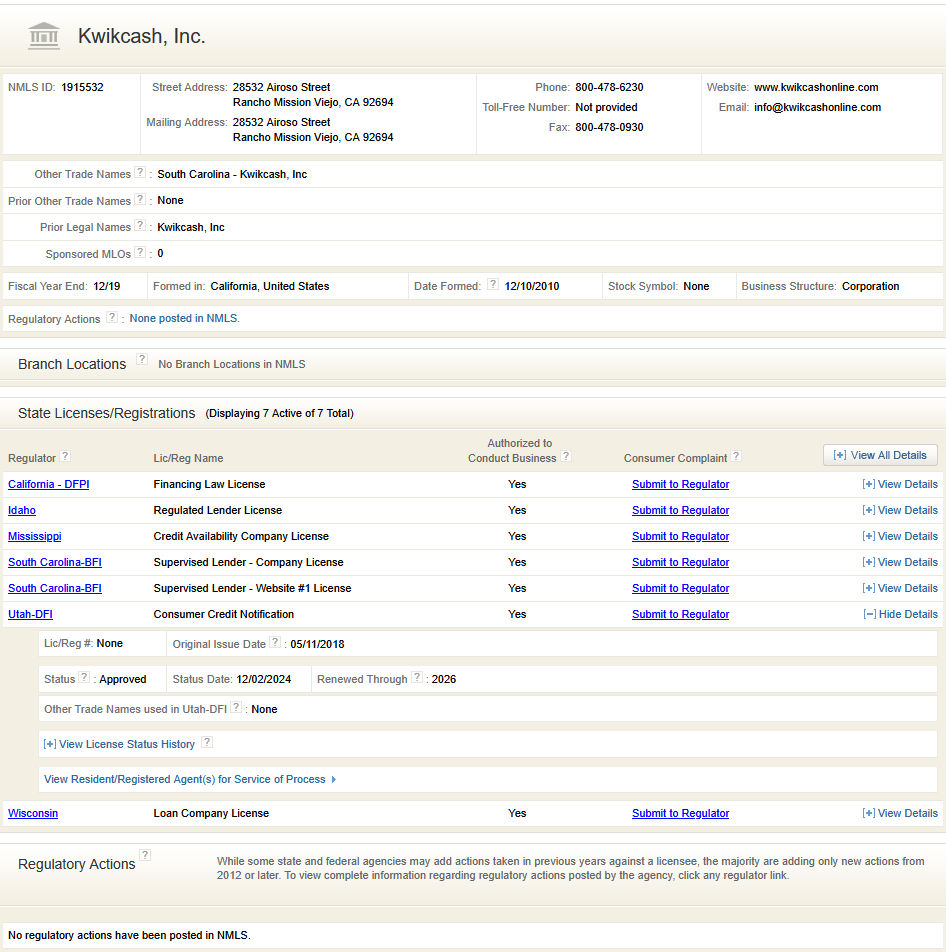Click help icon beside Consumer Complaint header
Viewport: 946px width, 952px height.
pos(736,456)
